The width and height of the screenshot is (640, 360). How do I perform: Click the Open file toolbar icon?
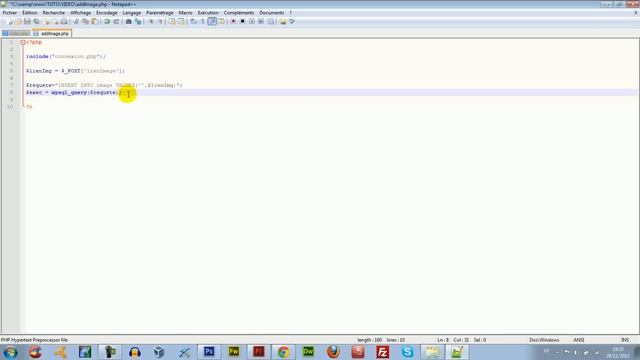18,21
